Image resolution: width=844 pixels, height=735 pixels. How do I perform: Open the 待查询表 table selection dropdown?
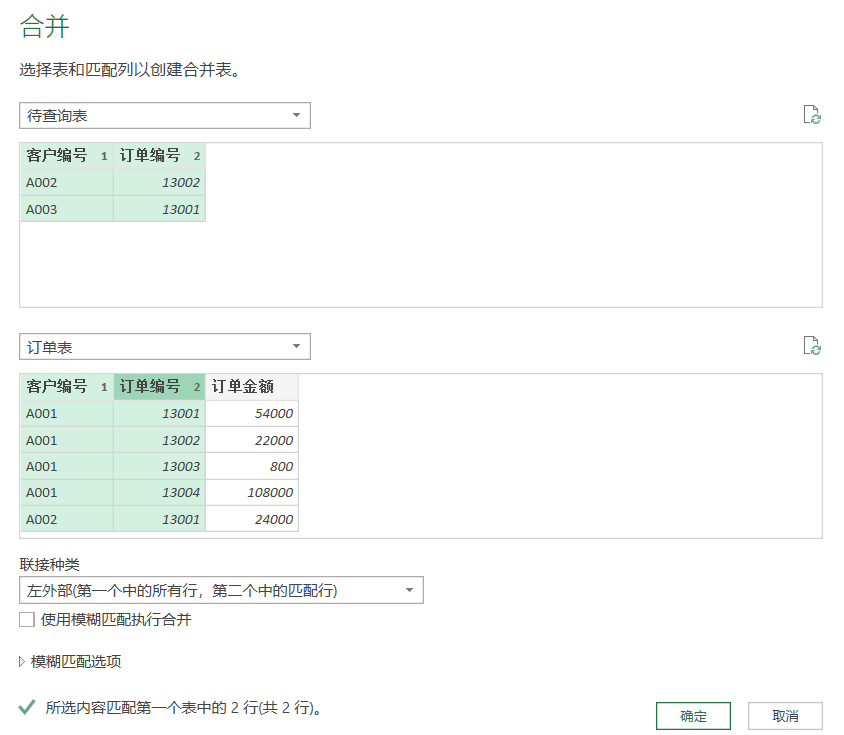click(x=165, y=116)
